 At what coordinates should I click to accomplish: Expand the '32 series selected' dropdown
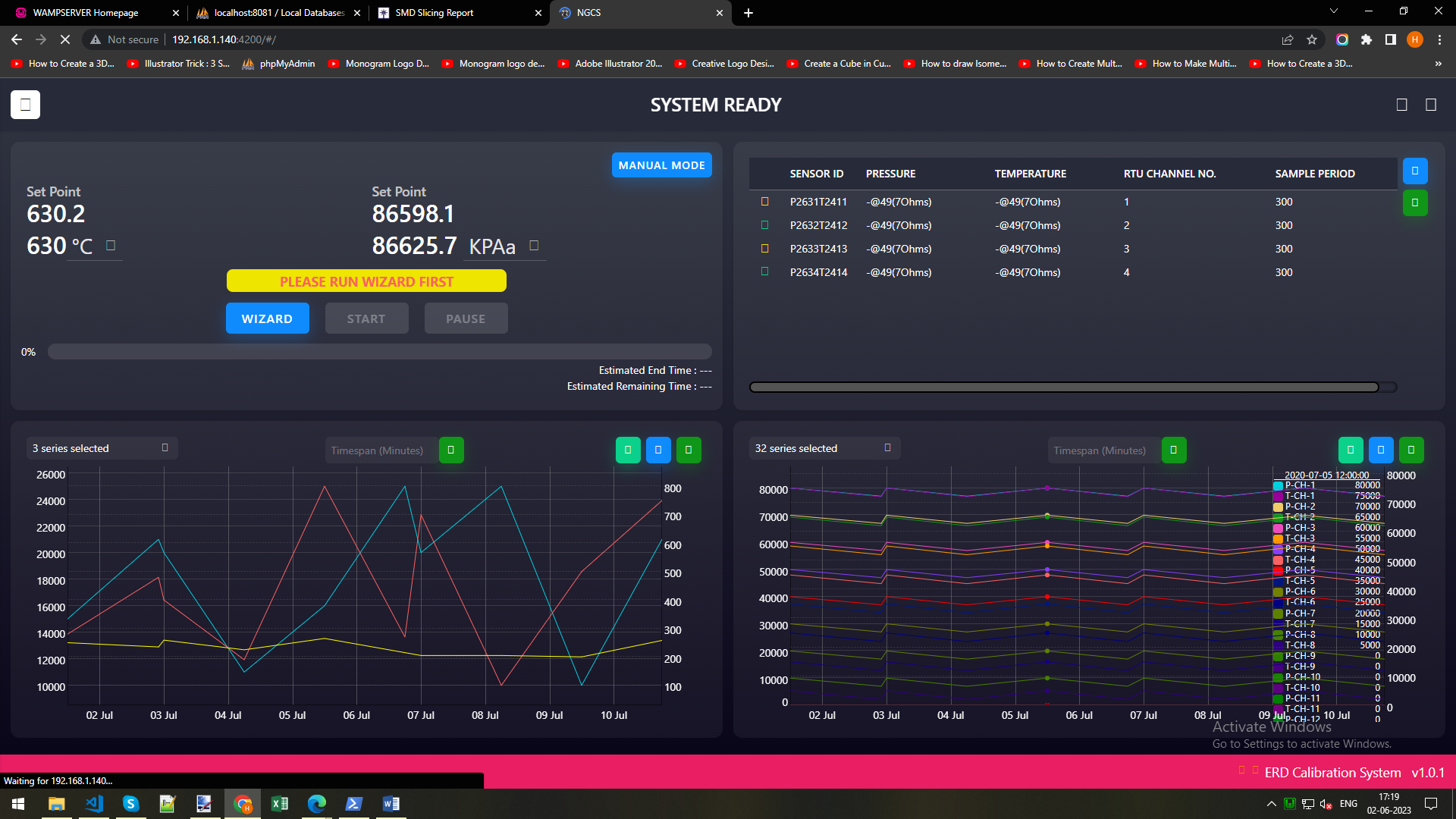point(824,448)
